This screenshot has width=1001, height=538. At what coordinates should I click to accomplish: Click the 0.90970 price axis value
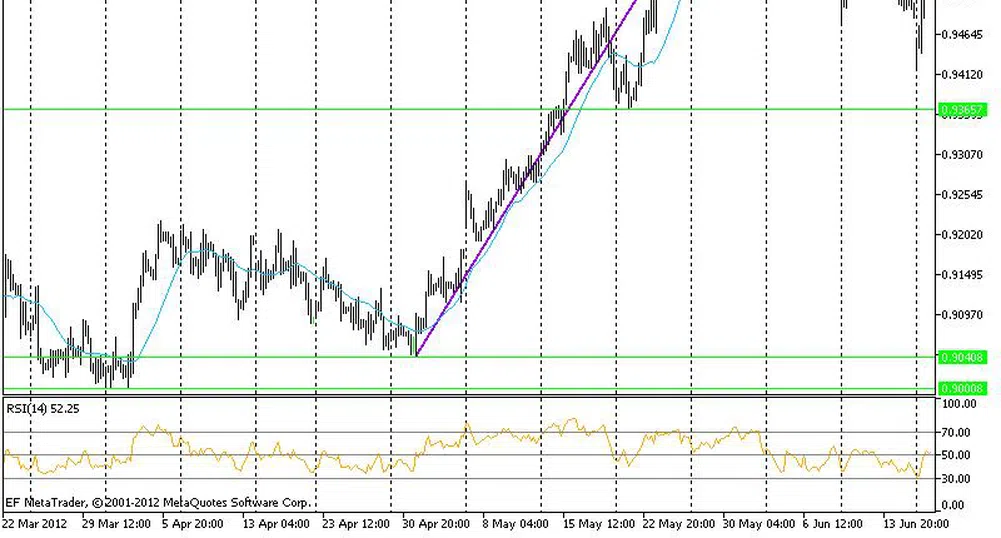tap(964, 315)
